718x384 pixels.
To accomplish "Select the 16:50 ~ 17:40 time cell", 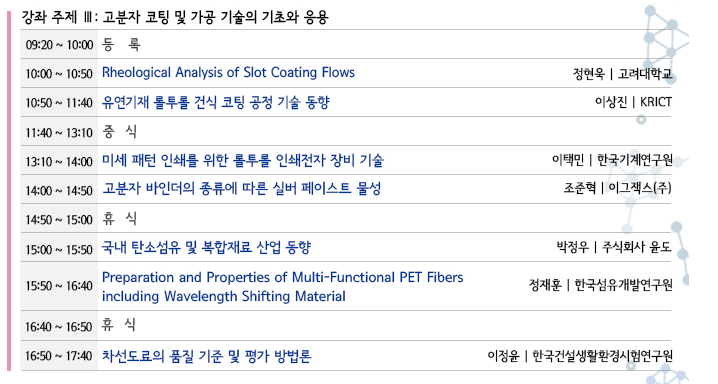I will 59,356.
